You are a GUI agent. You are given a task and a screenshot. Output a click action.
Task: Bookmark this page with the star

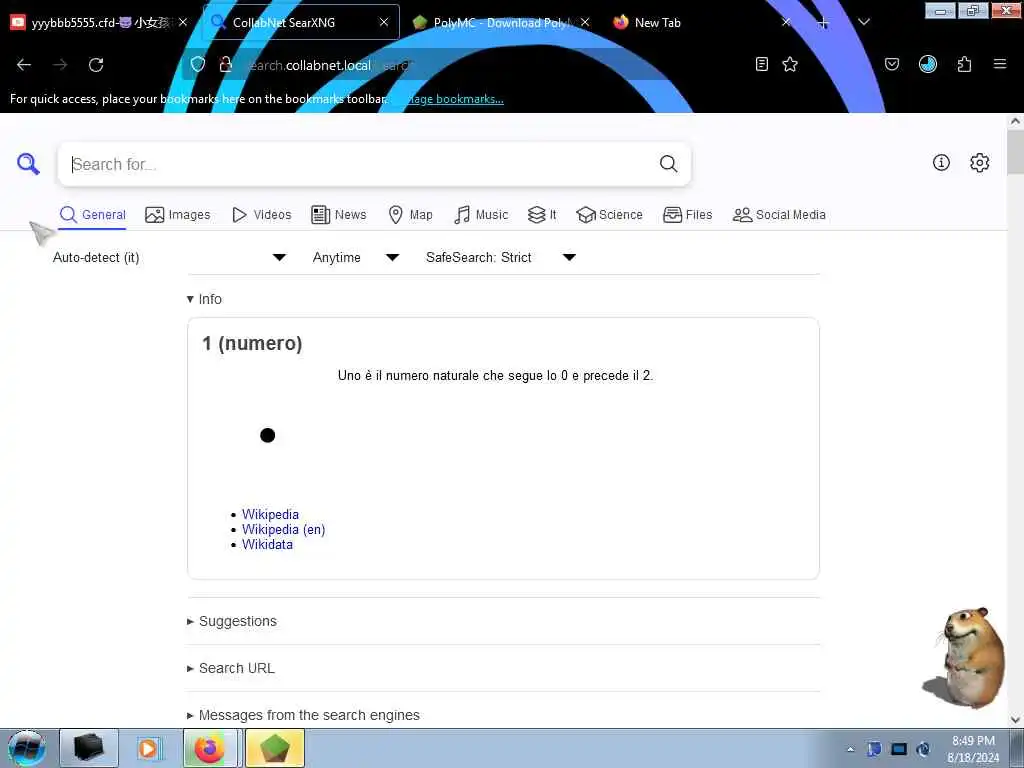coord(790,64)
